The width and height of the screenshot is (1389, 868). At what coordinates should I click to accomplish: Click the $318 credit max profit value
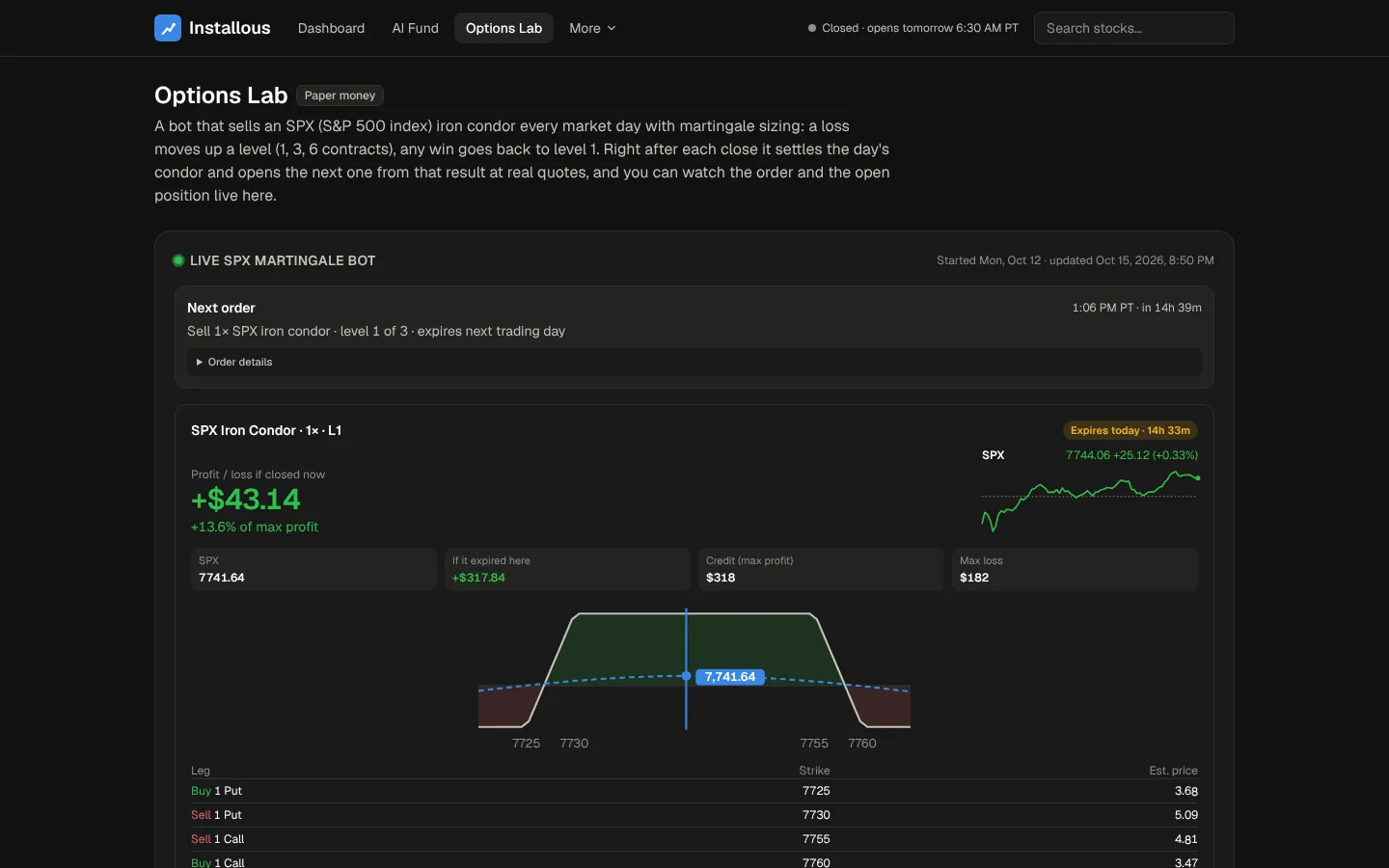[721, 578]
